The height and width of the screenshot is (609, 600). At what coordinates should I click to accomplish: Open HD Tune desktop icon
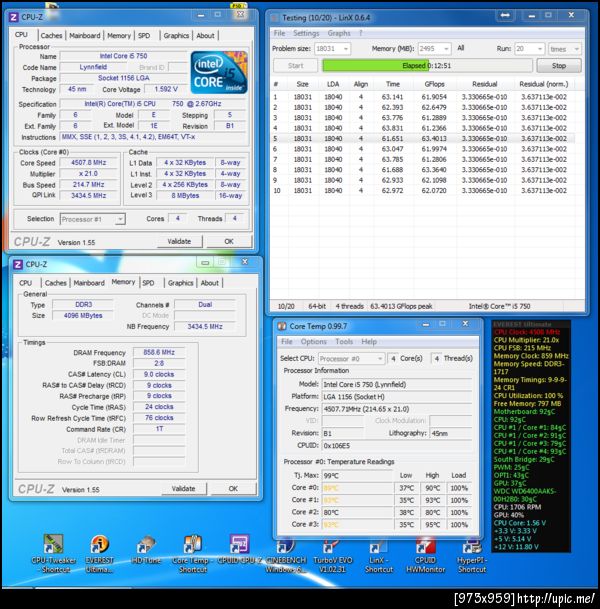tap(146, 549)
